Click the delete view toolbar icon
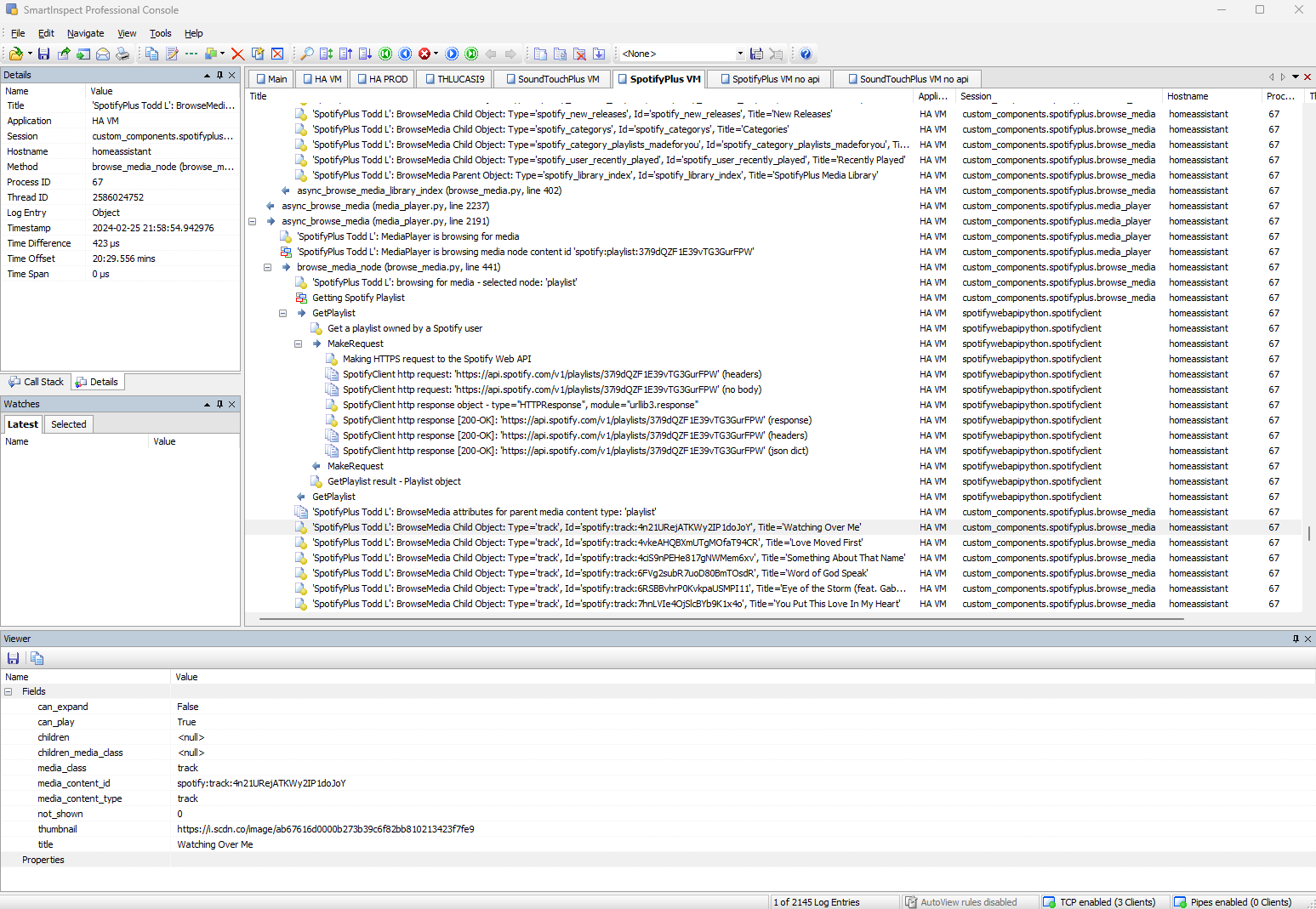 (x=579, y=54)
